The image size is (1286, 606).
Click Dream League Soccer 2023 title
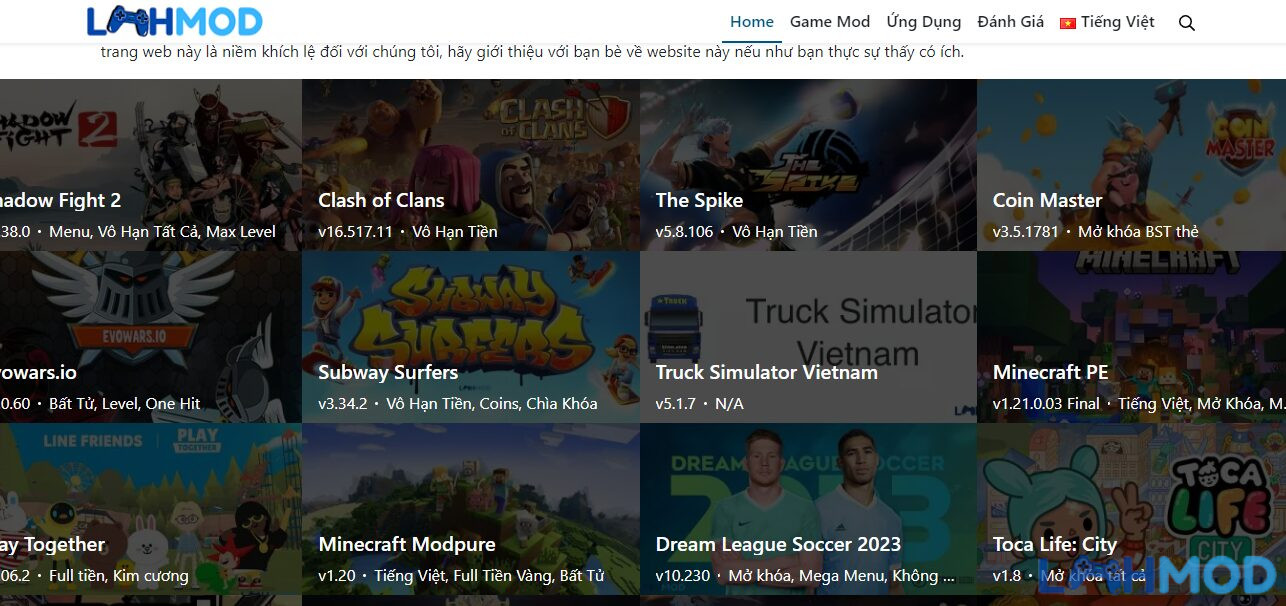click(x=778, y=545)
